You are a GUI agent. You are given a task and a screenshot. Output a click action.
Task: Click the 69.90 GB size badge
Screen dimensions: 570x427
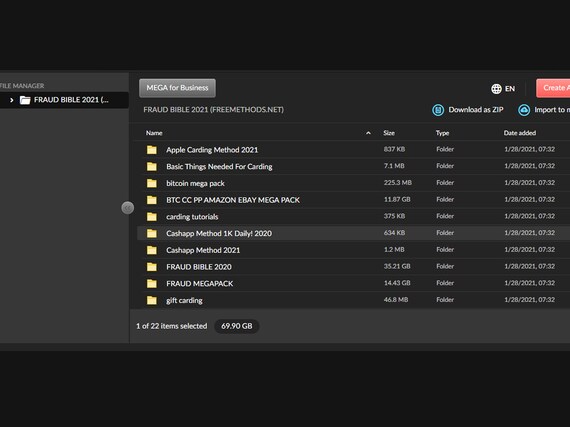(x=237, y=326)
